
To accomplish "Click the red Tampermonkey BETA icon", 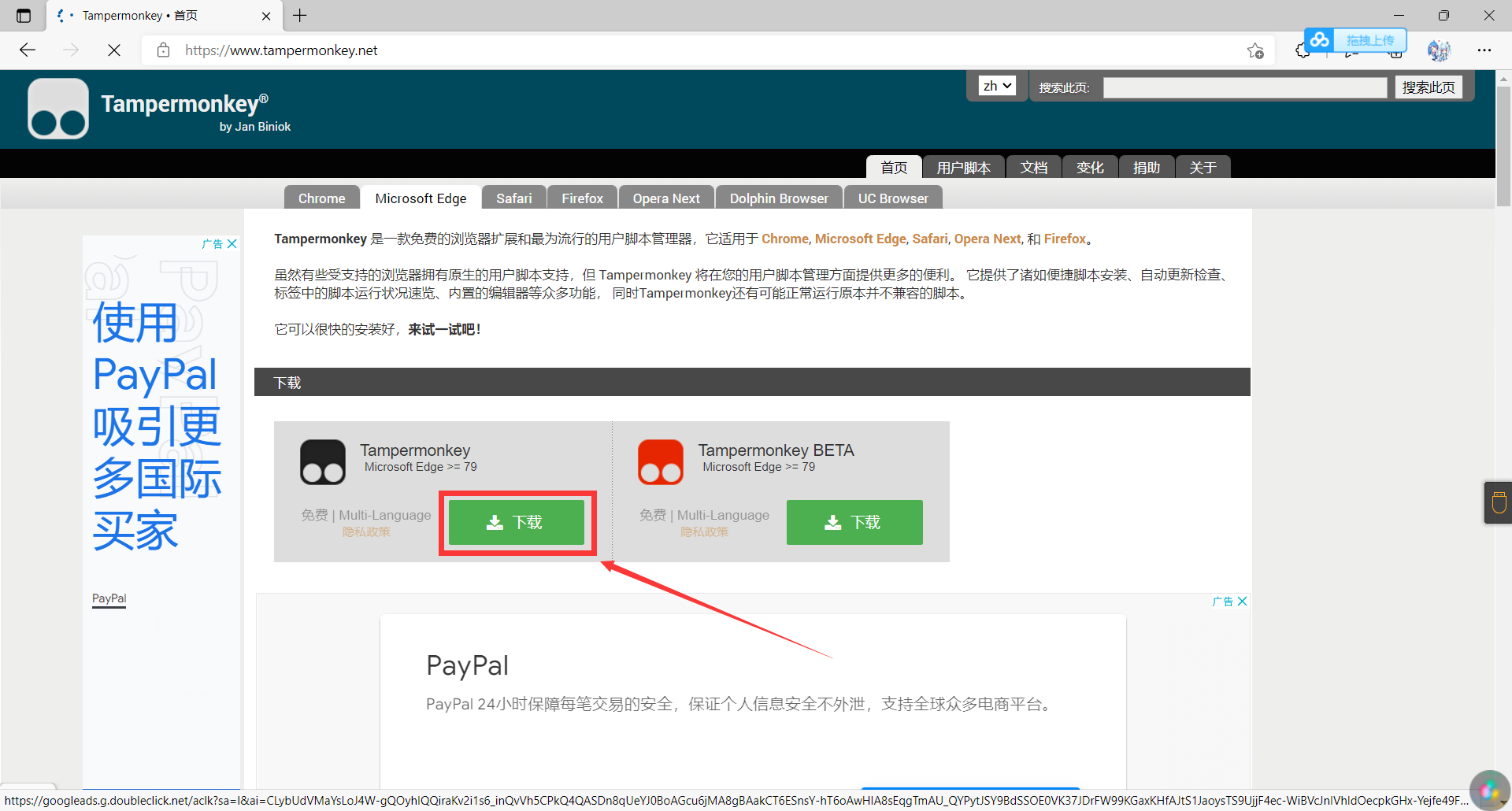I will pyautogui.click(x=661, y=461).
